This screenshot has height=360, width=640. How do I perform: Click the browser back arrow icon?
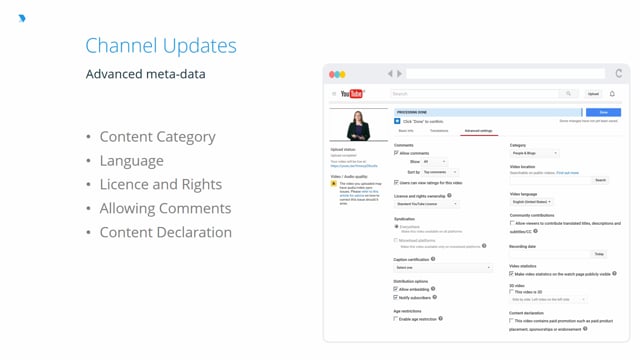390,74
